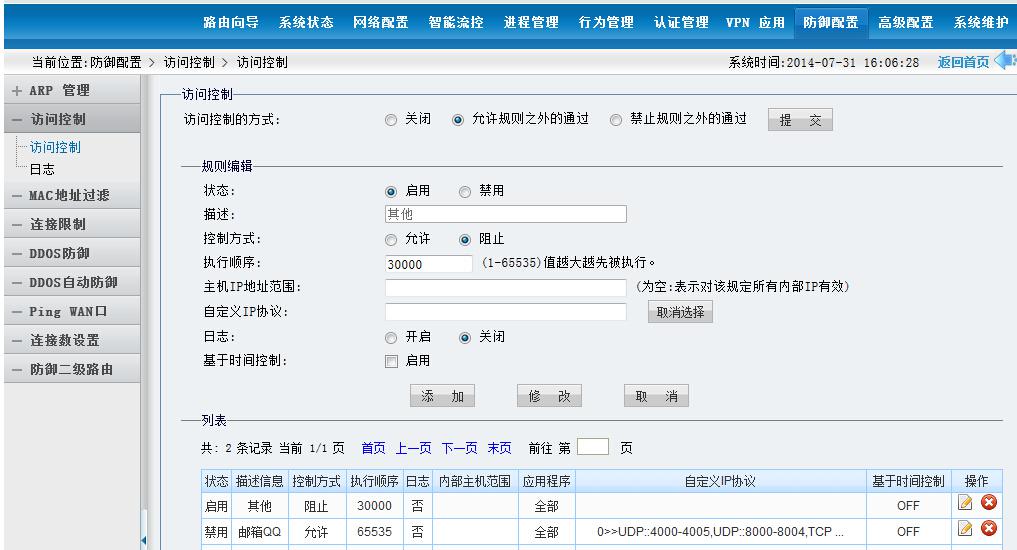Click delete icon for the 其他 rule
Screen dimensions: 1017x550
(x=989, y=503)
